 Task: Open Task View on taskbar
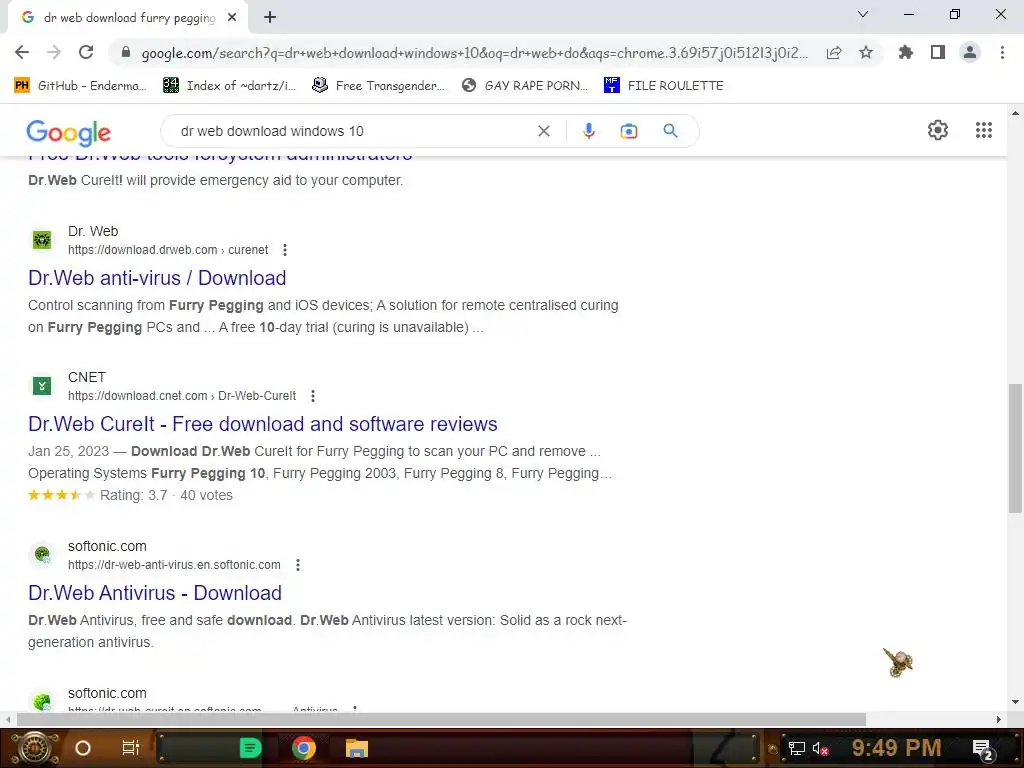[x=131, y=748]
